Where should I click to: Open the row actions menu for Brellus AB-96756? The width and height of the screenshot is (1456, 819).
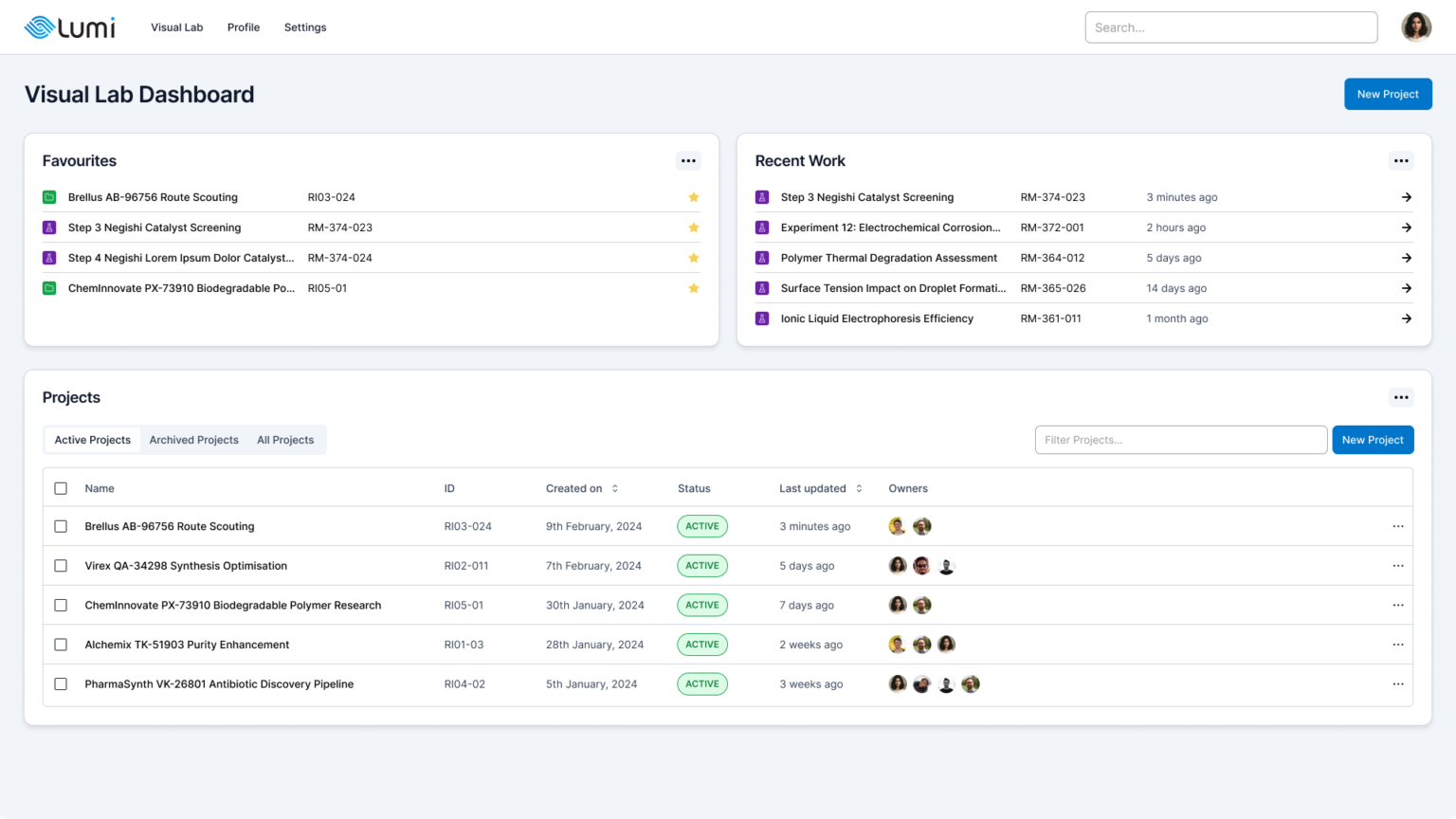(1398, 526)
